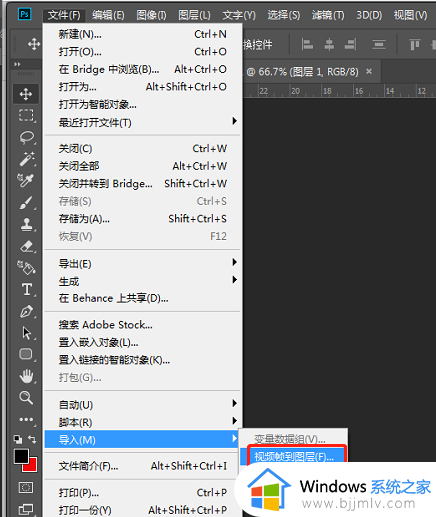Select the Eyedropper tool
The height and width of the screenshot is (517, 436).
[x=26, y=180]
